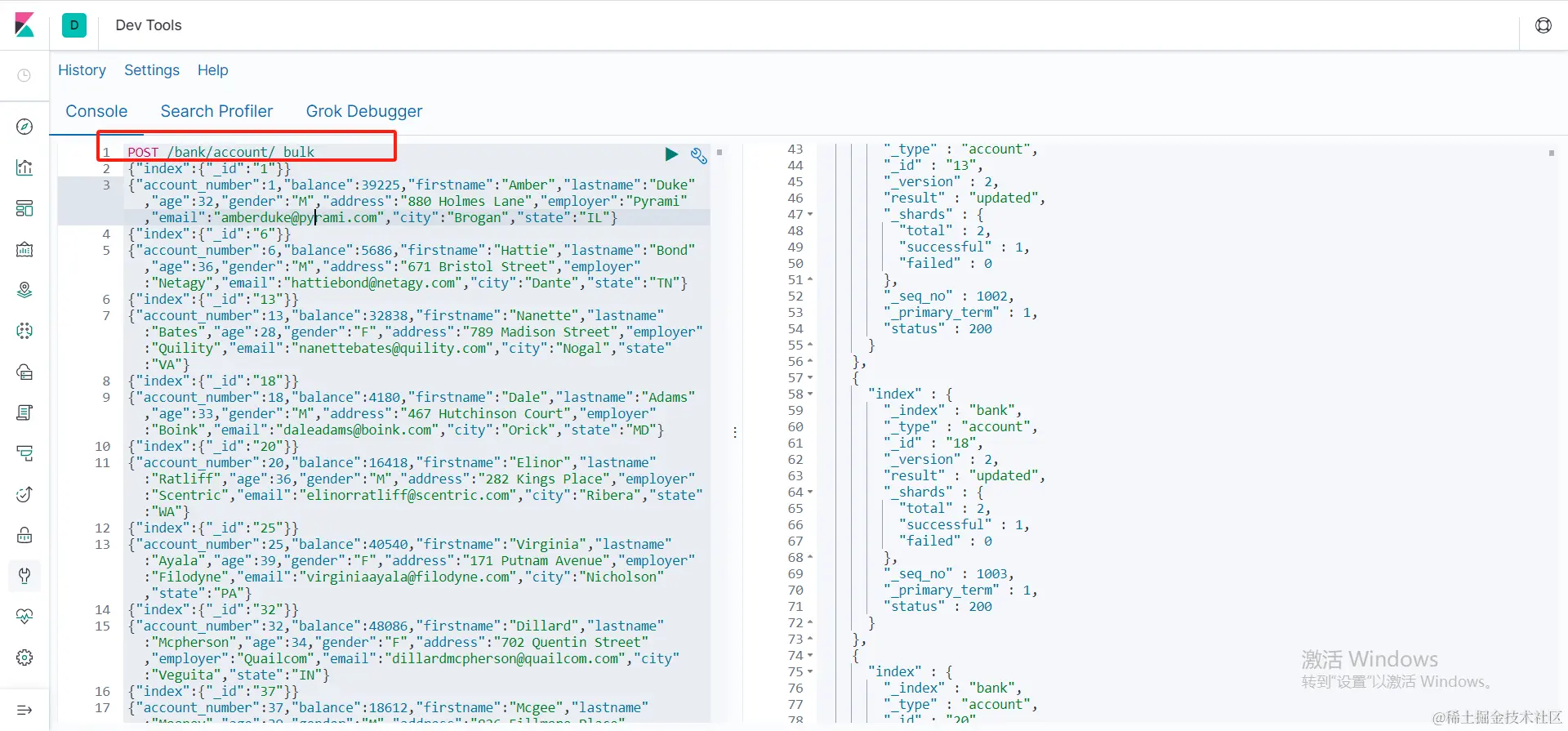Open Discover from the compass icon
The width and height of the screenshot is (1568, 731).
click(24, 127)
